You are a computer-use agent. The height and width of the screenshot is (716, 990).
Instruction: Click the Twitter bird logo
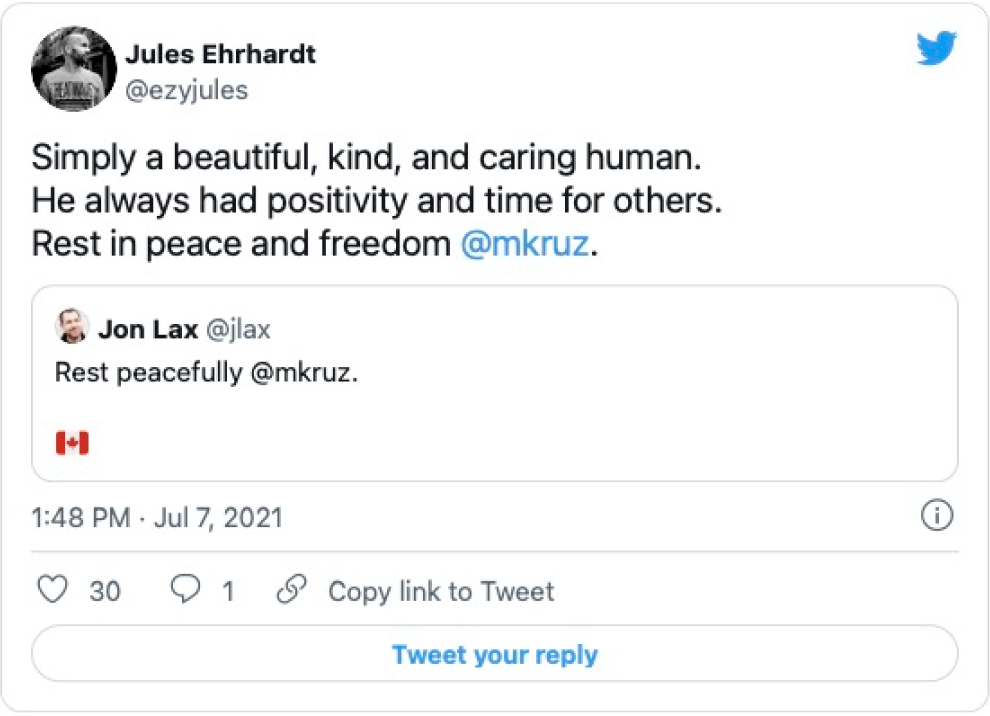tap(936, 49)
